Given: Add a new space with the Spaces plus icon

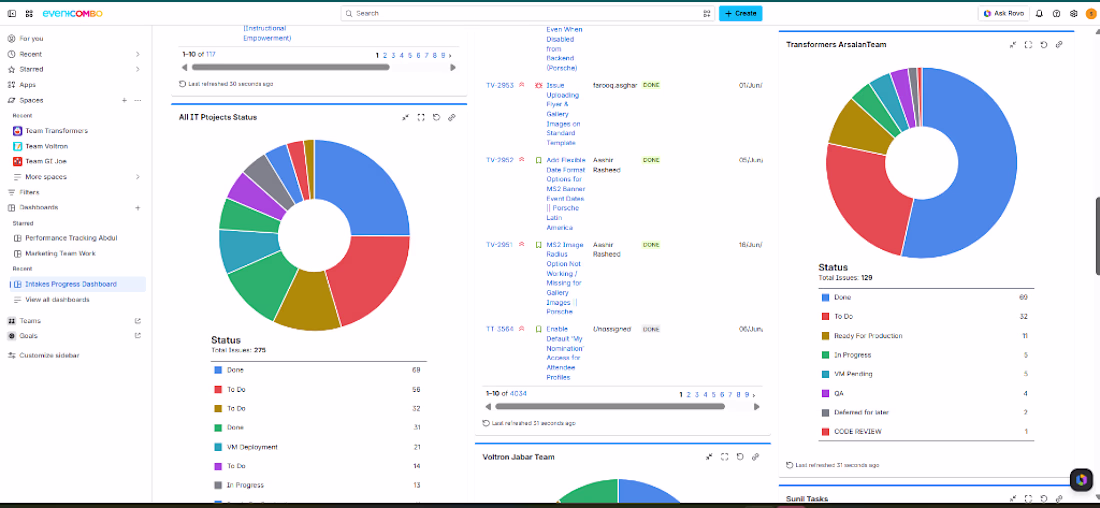Looking at the screenshot, I should 124,100.
